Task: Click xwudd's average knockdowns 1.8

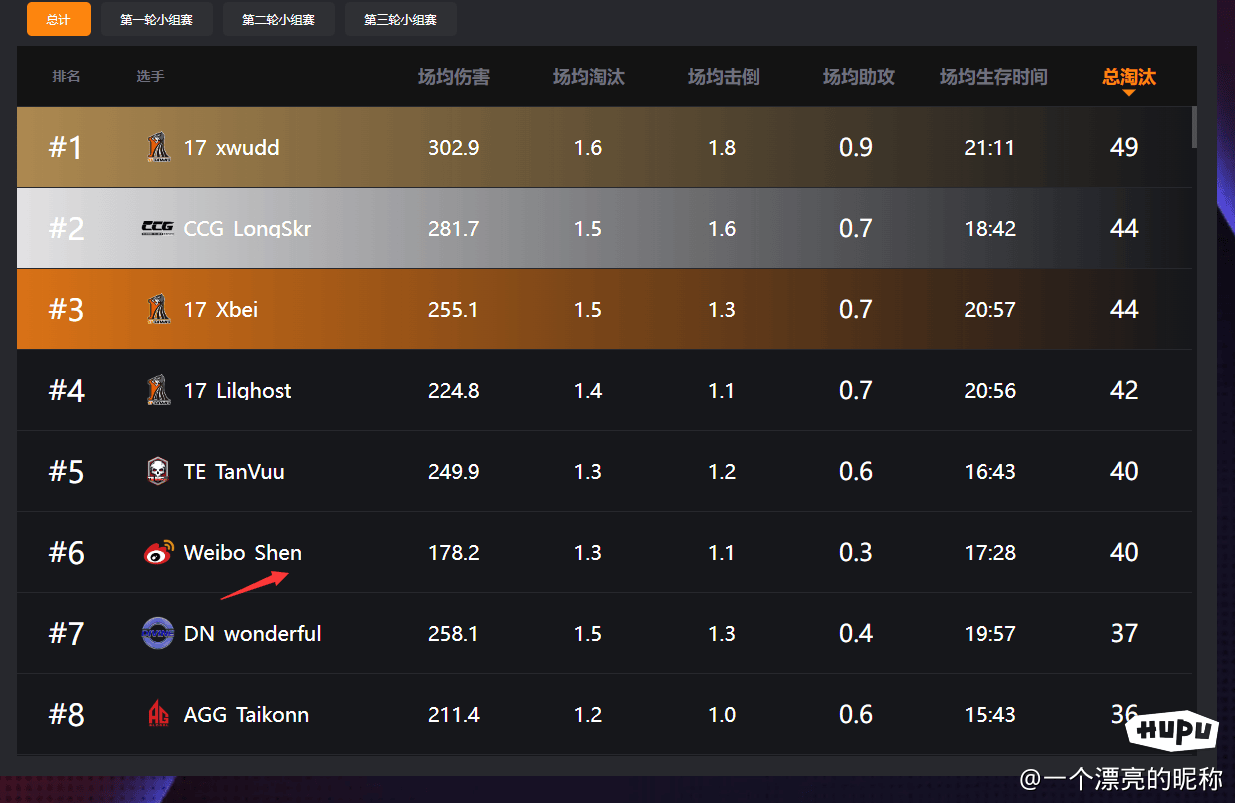Action: coord(722,148)
